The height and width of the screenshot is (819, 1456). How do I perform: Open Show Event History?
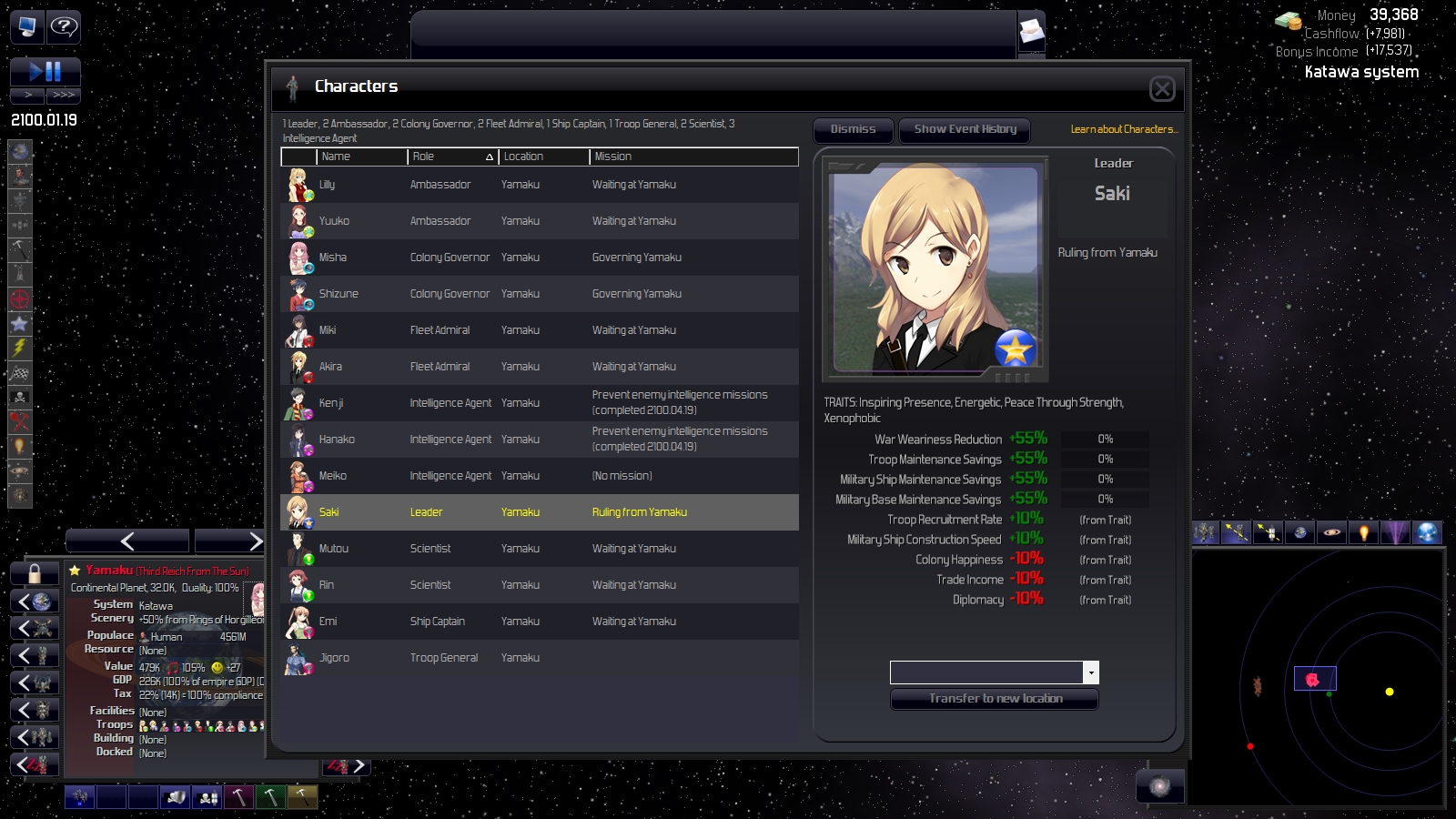point(965,129)
